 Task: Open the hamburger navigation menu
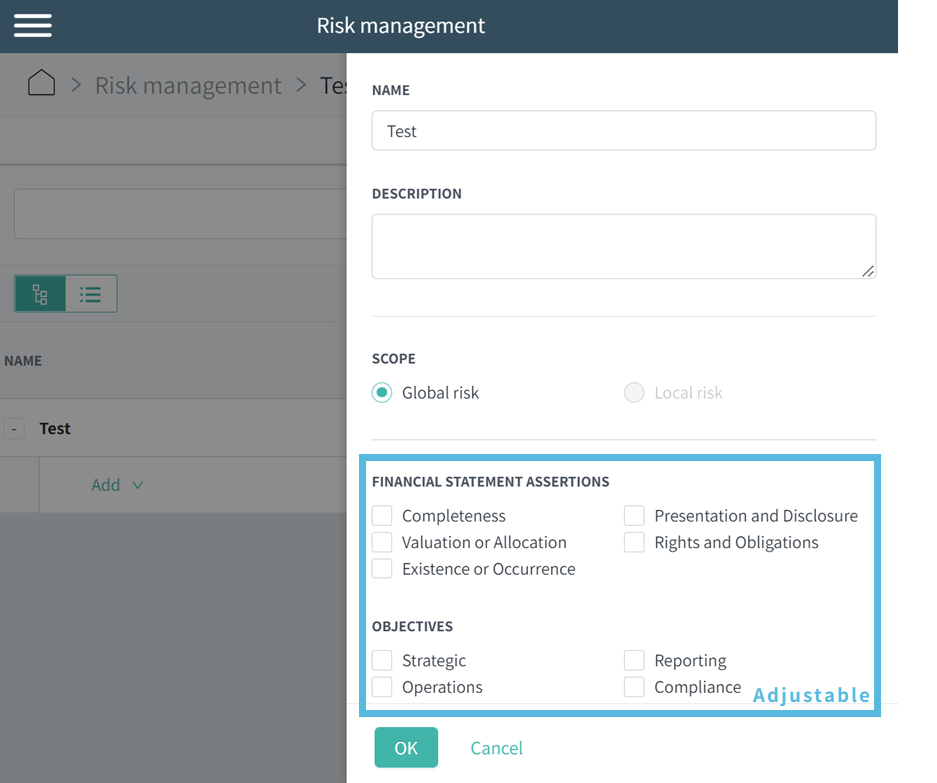coord(32,25)
